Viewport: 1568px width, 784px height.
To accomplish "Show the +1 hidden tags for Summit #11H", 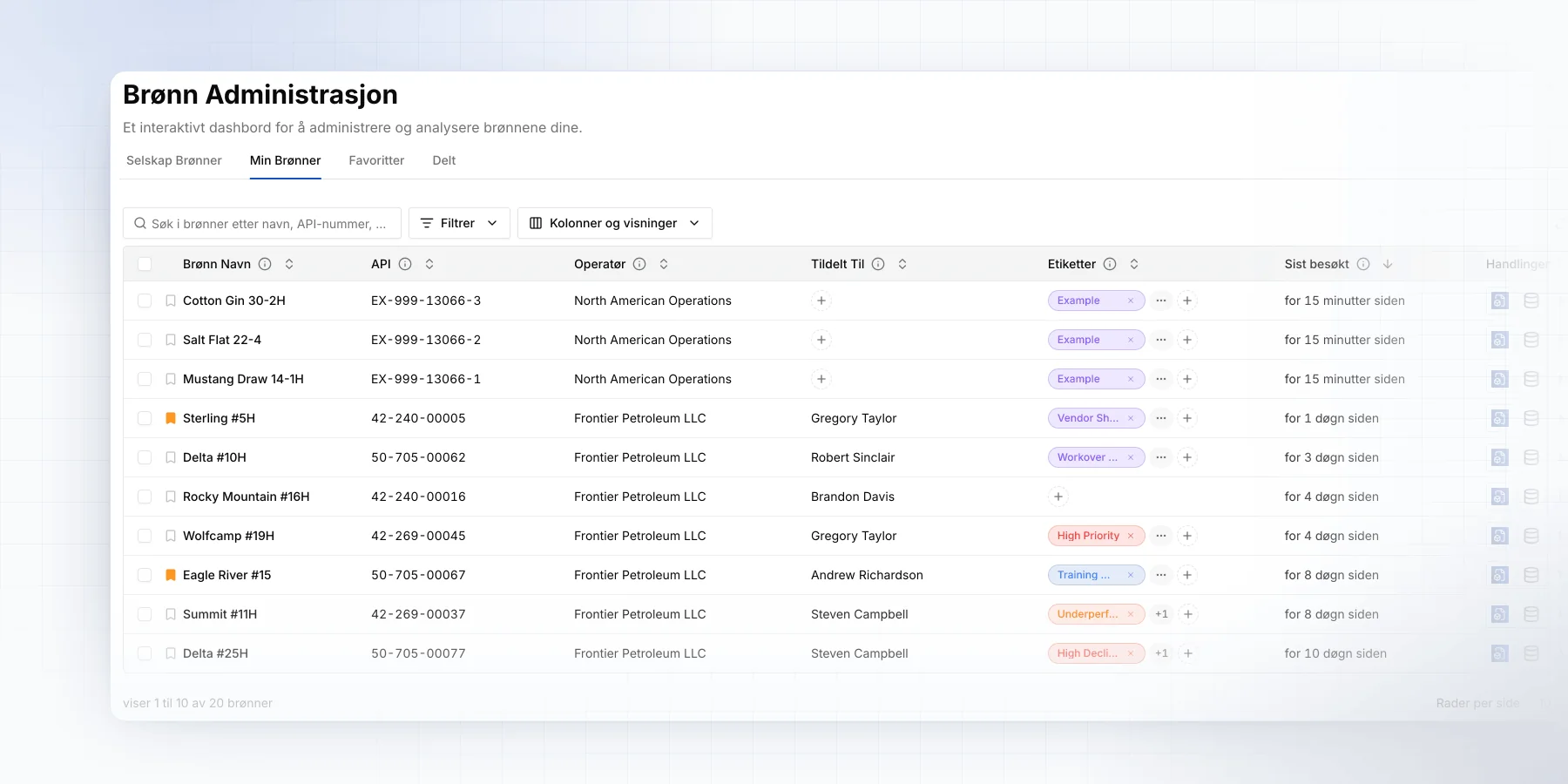I will 1161,614.
